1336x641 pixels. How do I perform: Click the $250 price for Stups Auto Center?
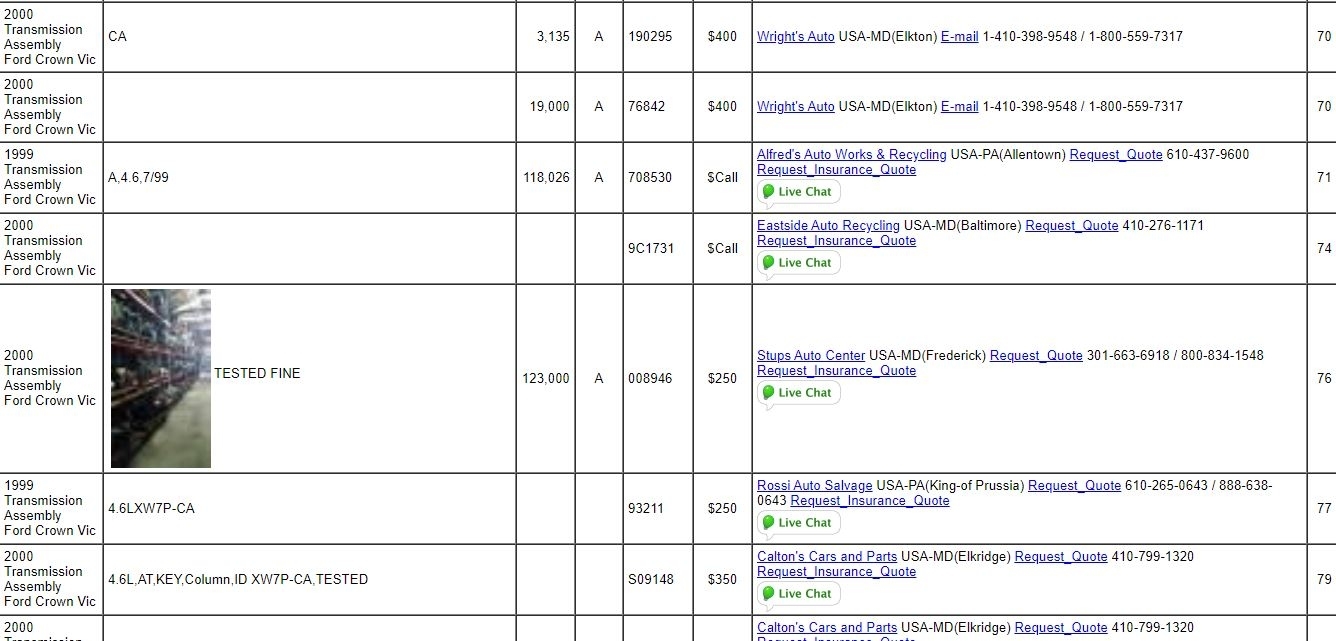point(722,378)
